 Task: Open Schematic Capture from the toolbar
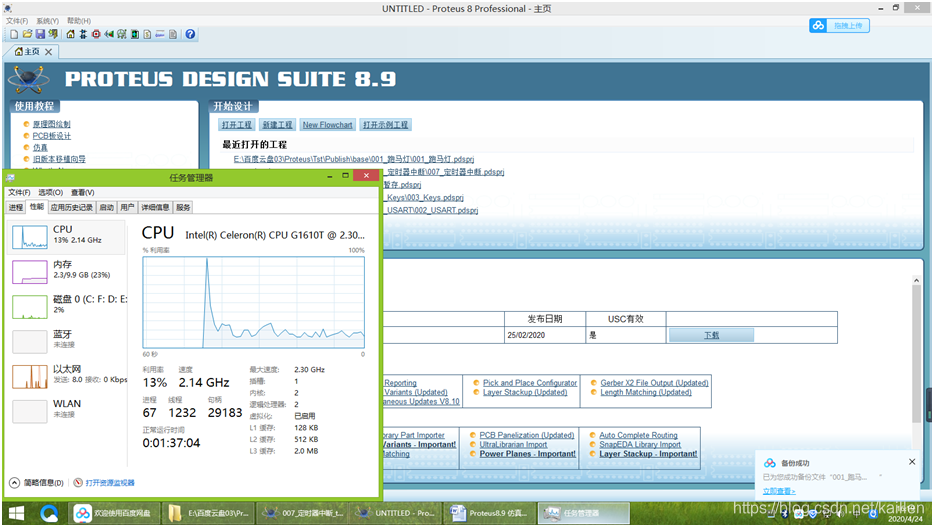coord(83,34)
